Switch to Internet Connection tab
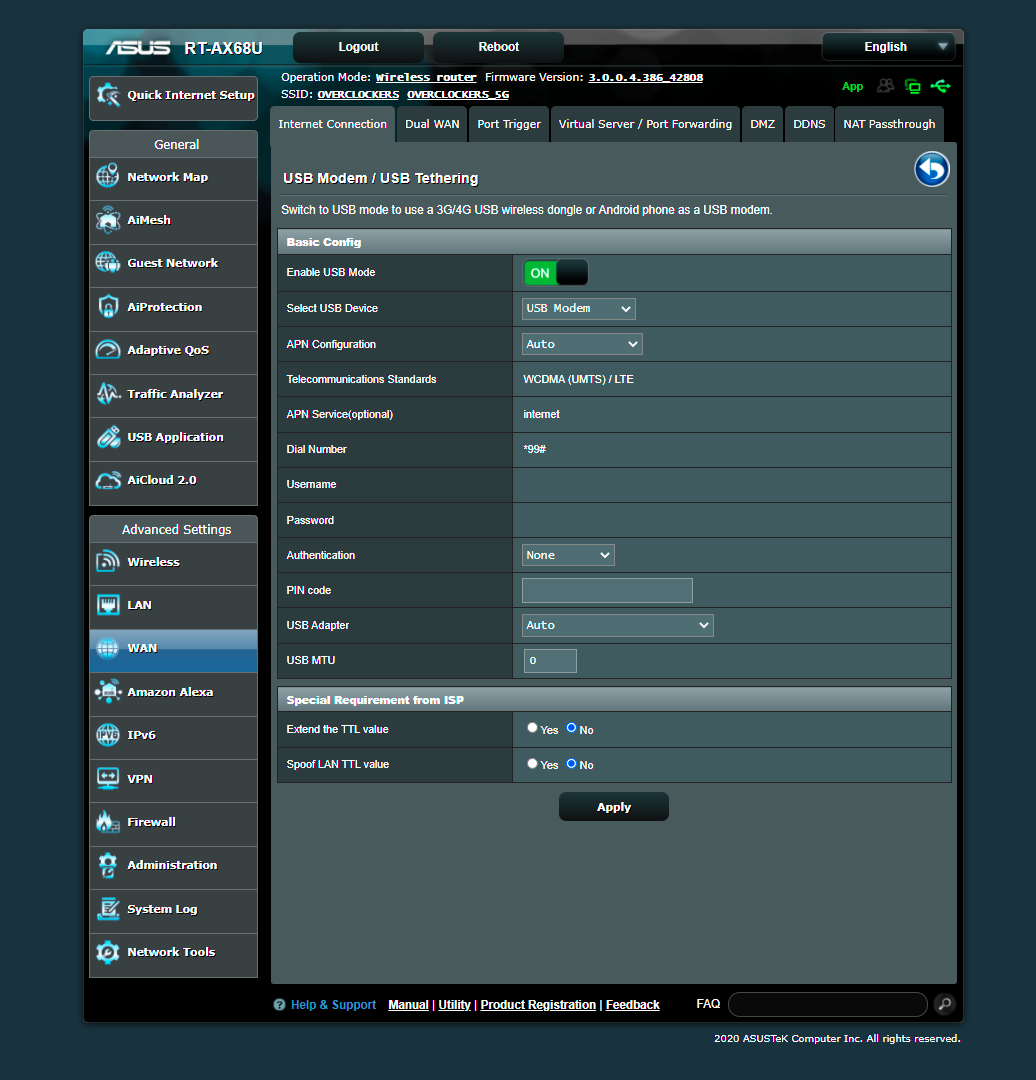 click(333, 125)
